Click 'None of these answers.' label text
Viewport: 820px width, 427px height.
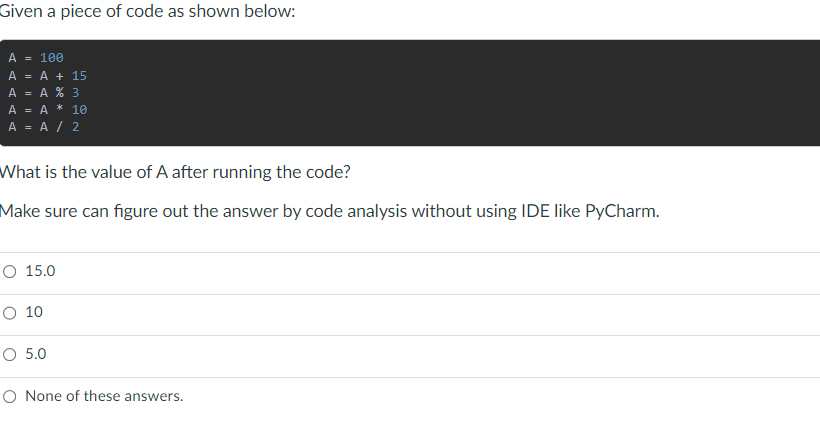[104, 396]
